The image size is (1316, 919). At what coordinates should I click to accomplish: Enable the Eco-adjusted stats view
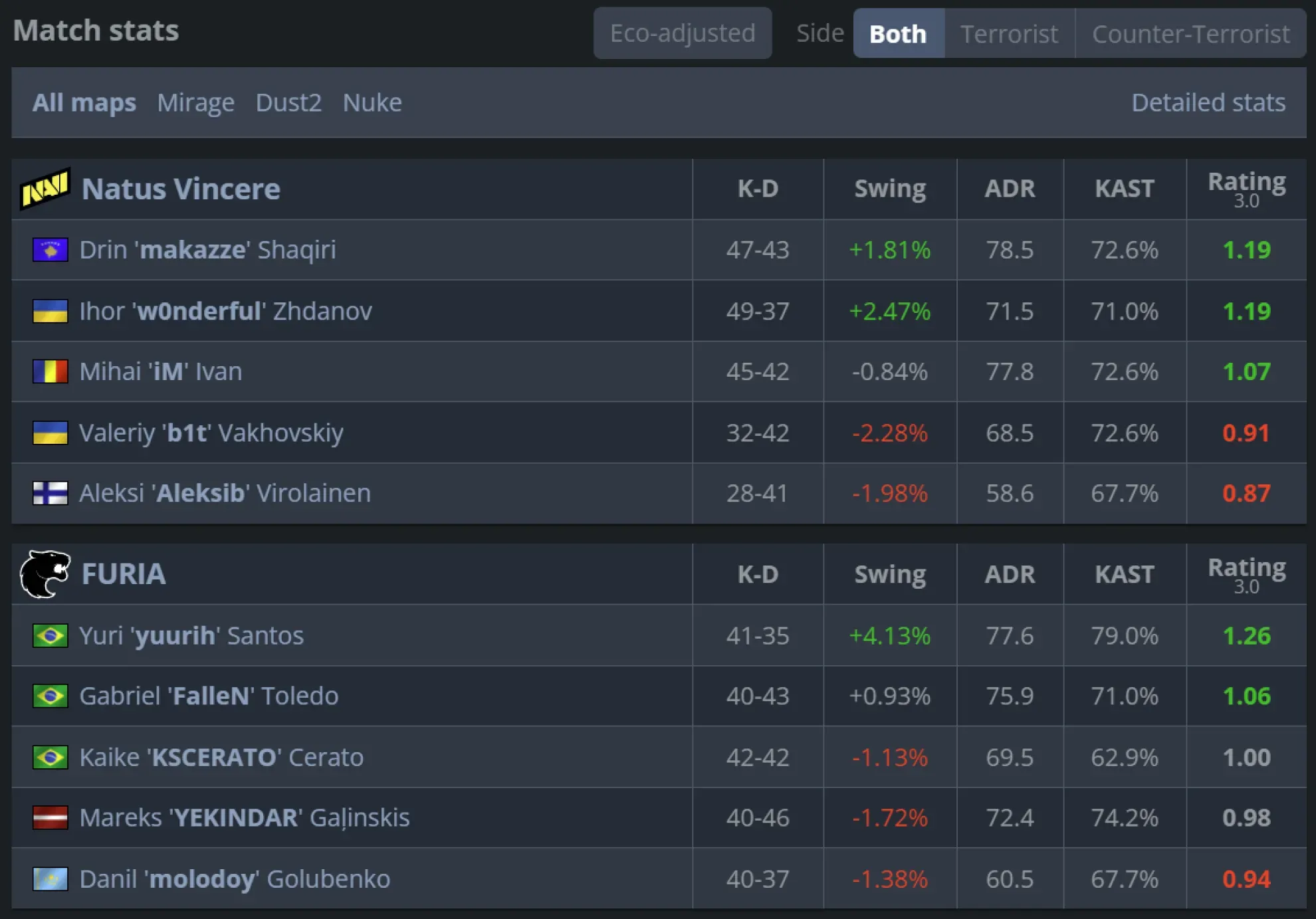point(682,33)
